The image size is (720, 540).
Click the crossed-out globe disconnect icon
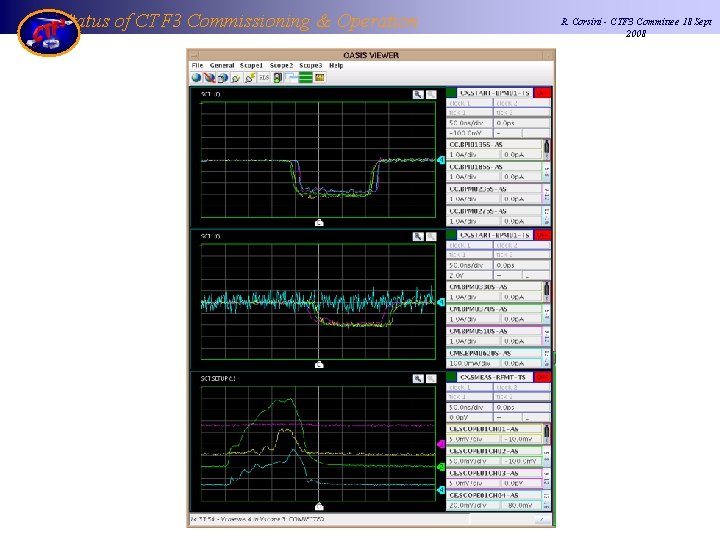coord(210,78)
